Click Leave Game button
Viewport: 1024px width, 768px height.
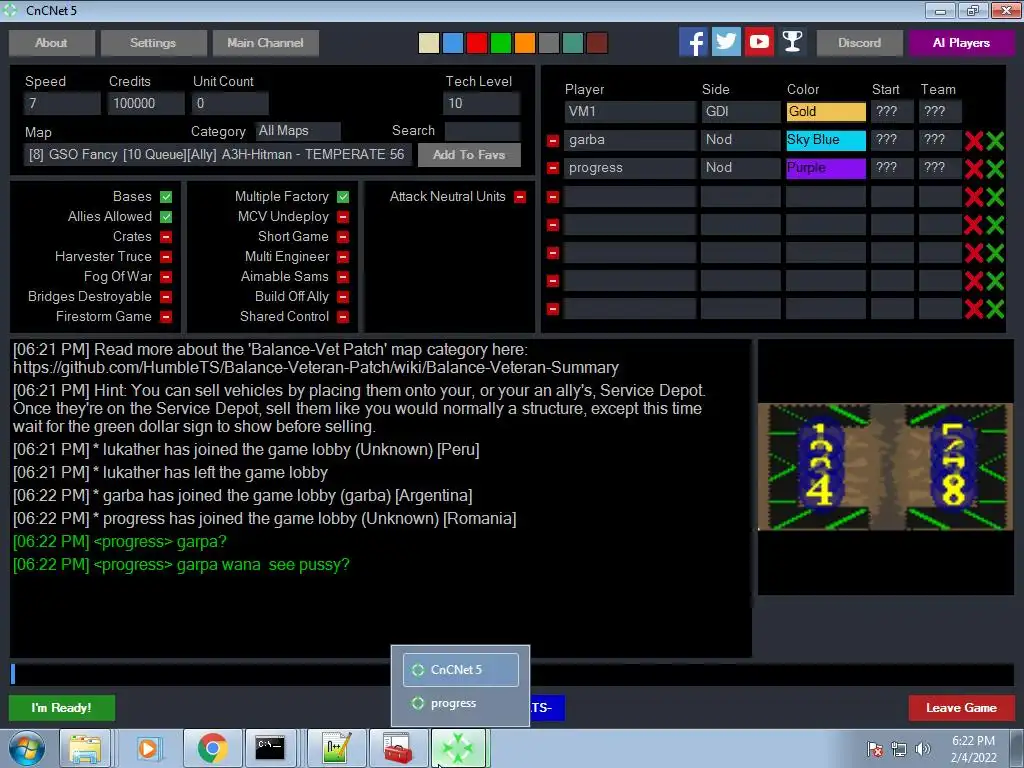tap(961, 708)
